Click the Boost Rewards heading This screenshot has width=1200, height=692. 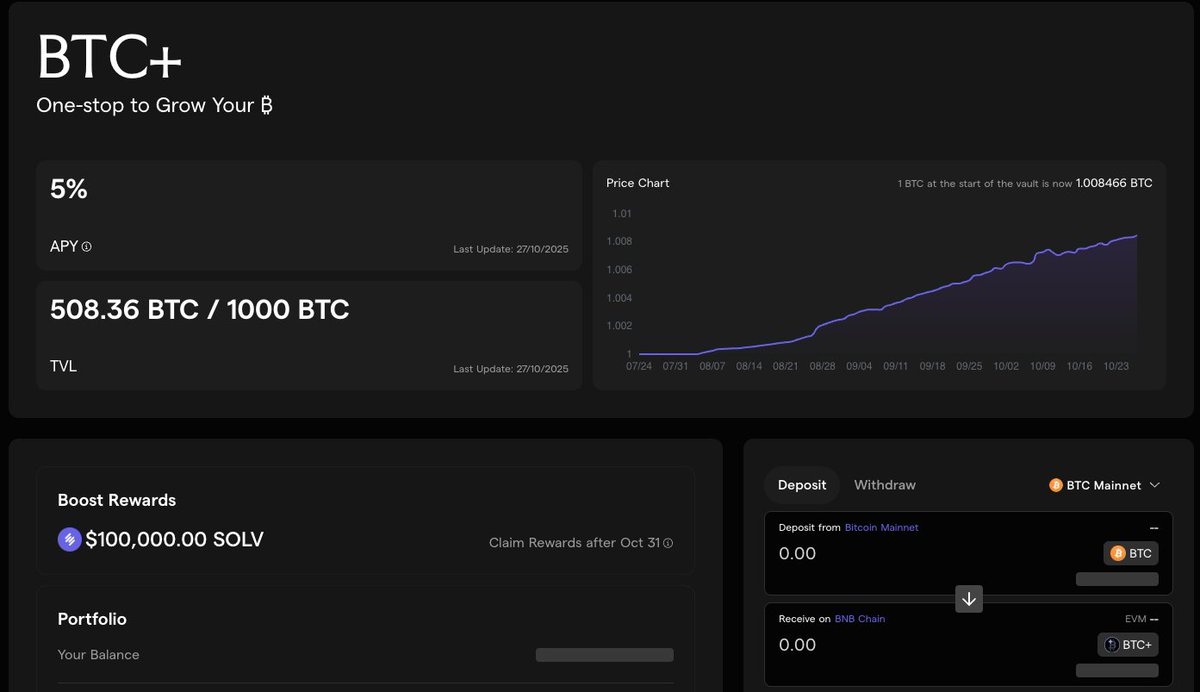(x=117, y=500)
